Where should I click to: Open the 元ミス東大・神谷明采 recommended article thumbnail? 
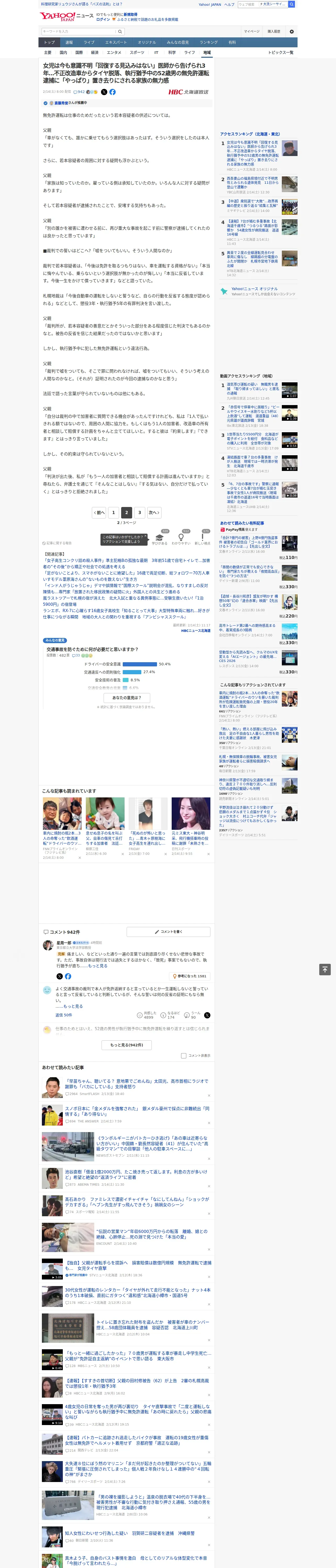(191, 814)
